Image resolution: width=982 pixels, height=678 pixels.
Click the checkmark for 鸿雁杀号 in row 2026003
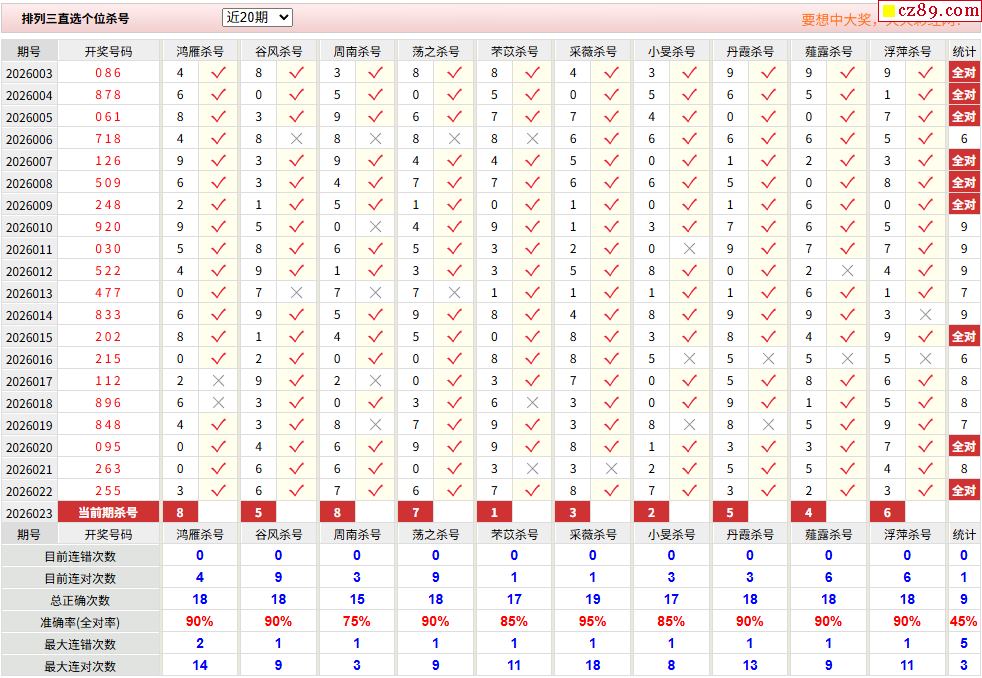point(218,73)
